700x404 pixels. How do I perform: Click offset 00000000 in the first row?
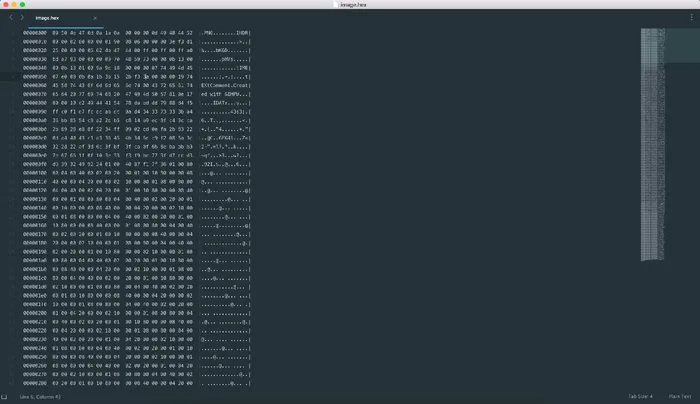(x=35, y=33)
